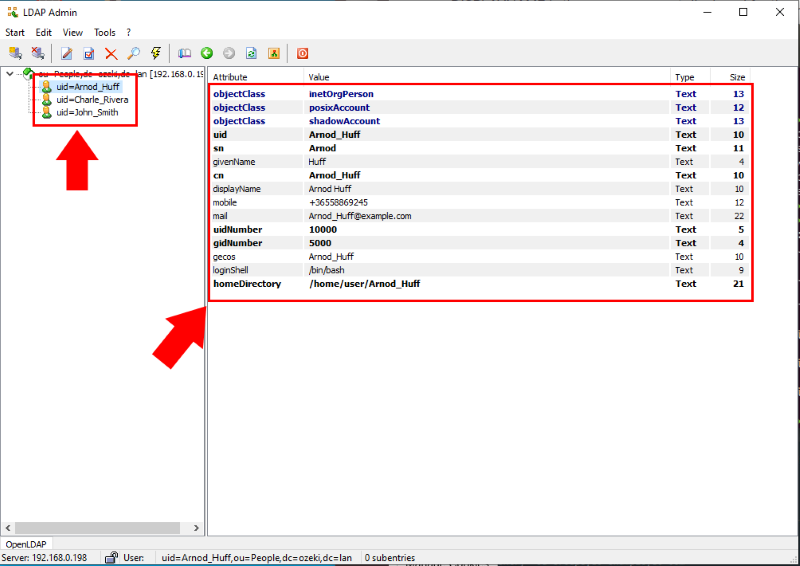Open search with the magnifier icon
This screenshot has height=566, width=800.
133,53
